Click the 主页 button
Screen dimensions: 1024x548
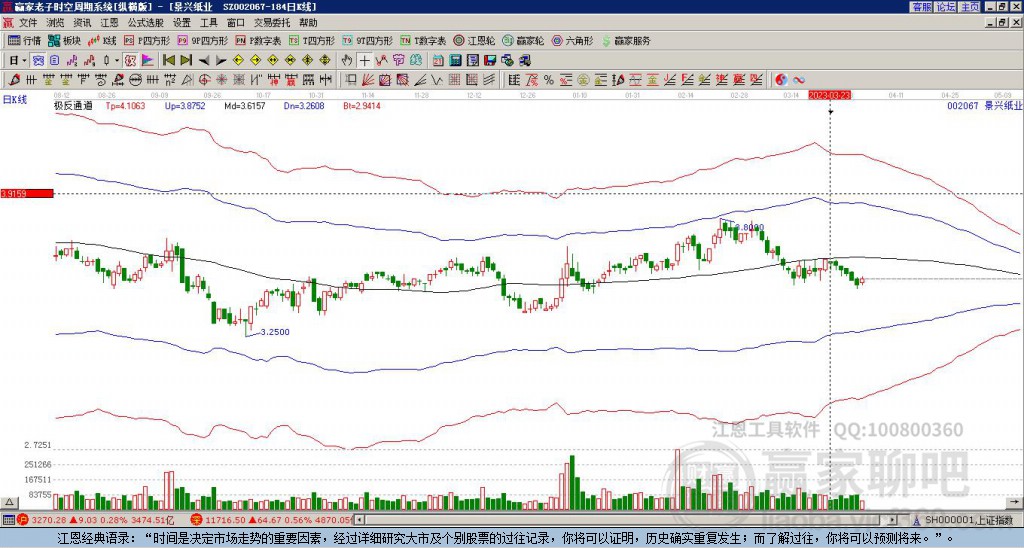tap(970, 7)
